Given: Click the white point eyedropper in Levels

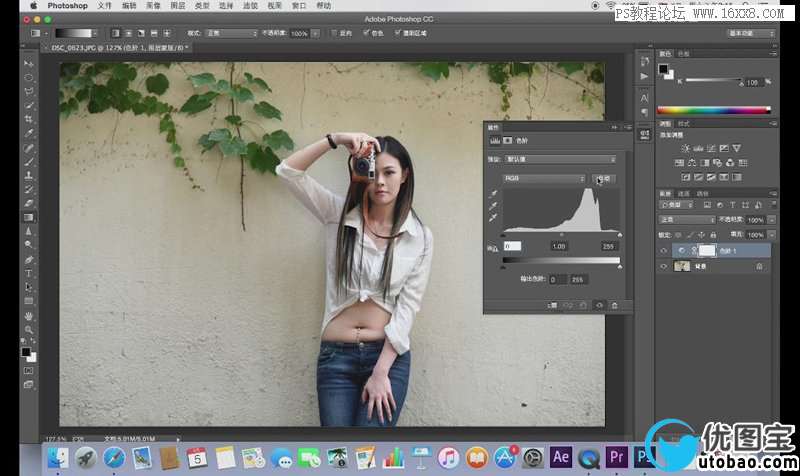Looking at the screenshot, I should click(492, 217).
